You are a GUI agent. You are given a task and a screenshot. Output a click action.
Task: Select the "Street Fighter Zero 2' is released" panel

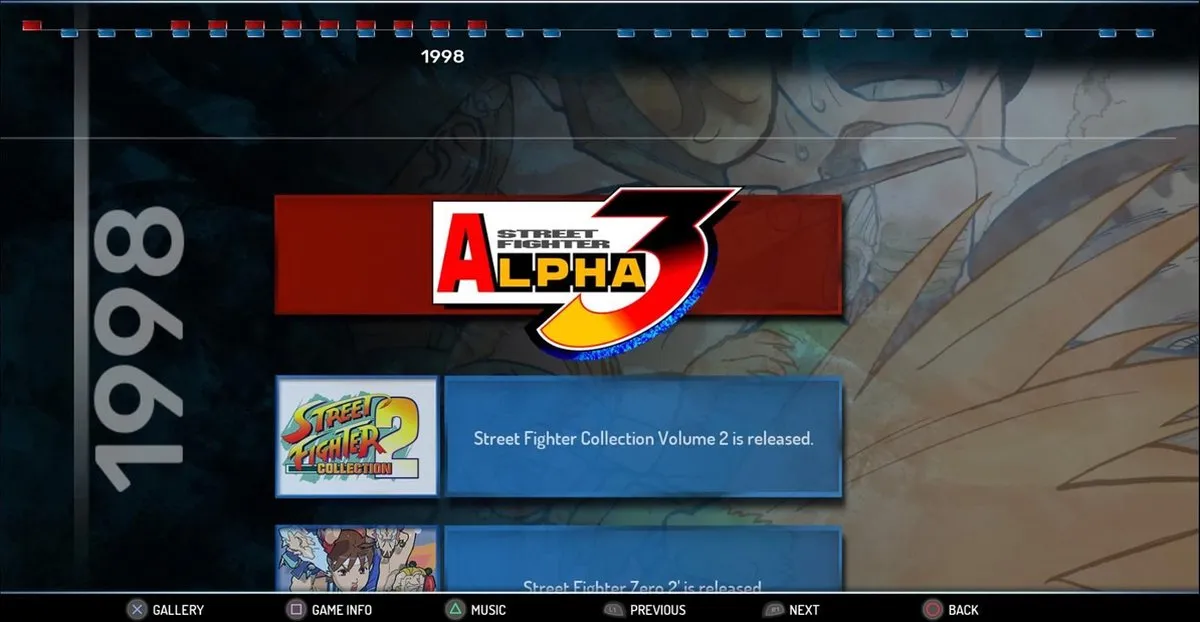point(643,560)
